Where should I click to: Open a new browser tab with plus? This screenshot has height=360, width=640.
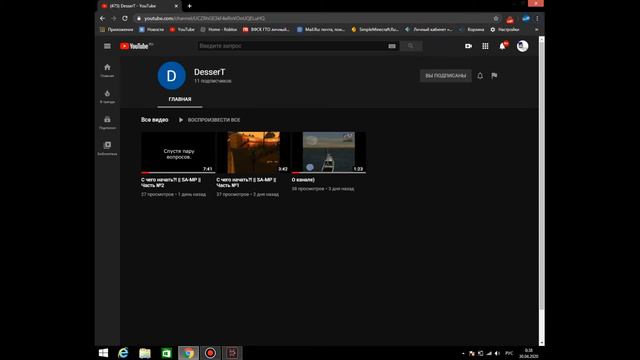tap(189, 6)
